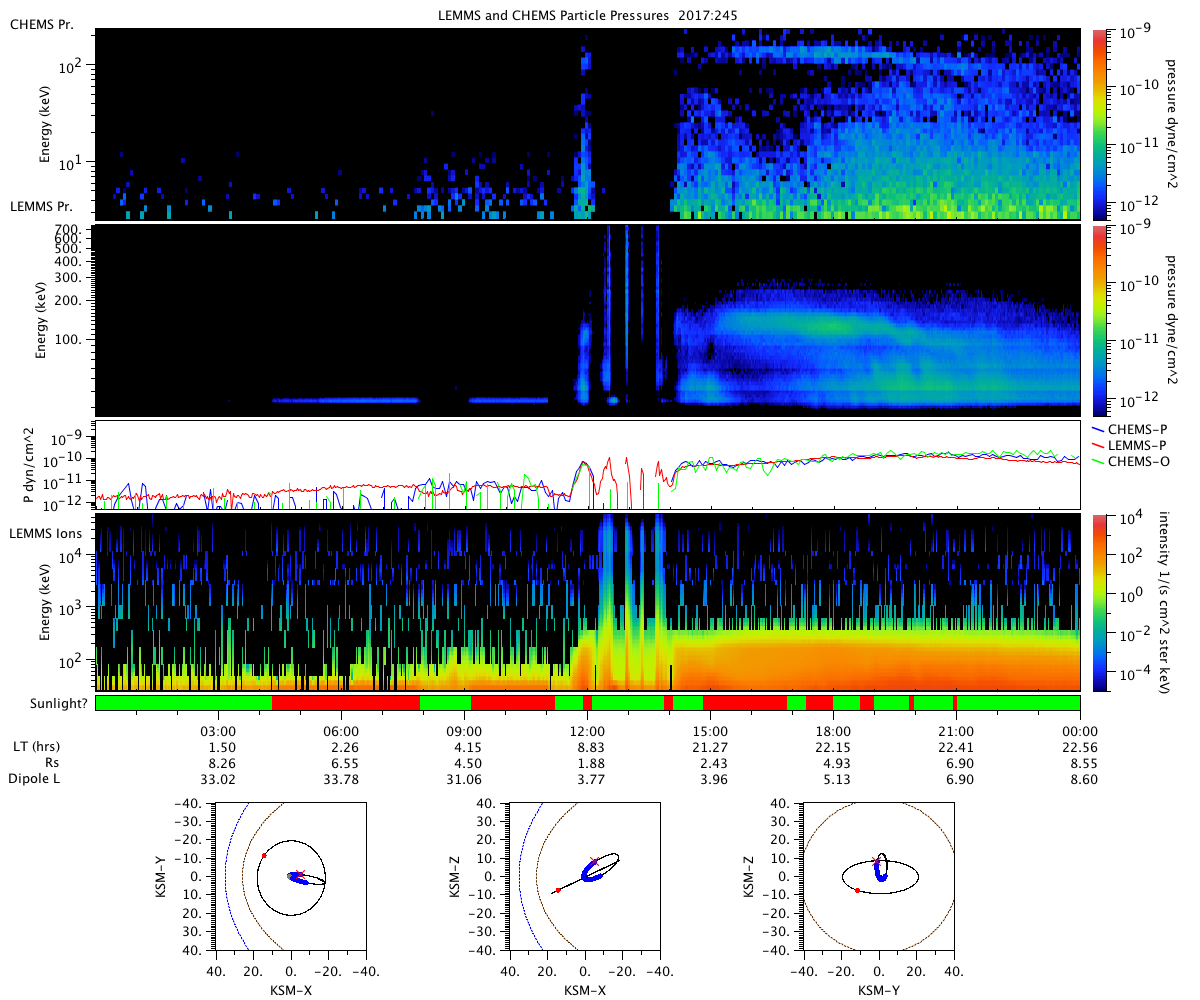The height and width of the screenshot is (1000, 1200).
Task: Click the red marker in the KSM-X/KSM-Y orbit plot
Action: (263, 855)
